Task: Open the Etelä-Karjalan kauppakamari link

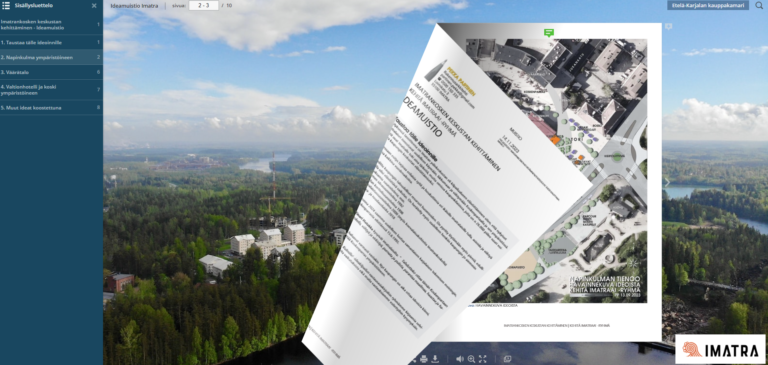Action: click(708, 5)
